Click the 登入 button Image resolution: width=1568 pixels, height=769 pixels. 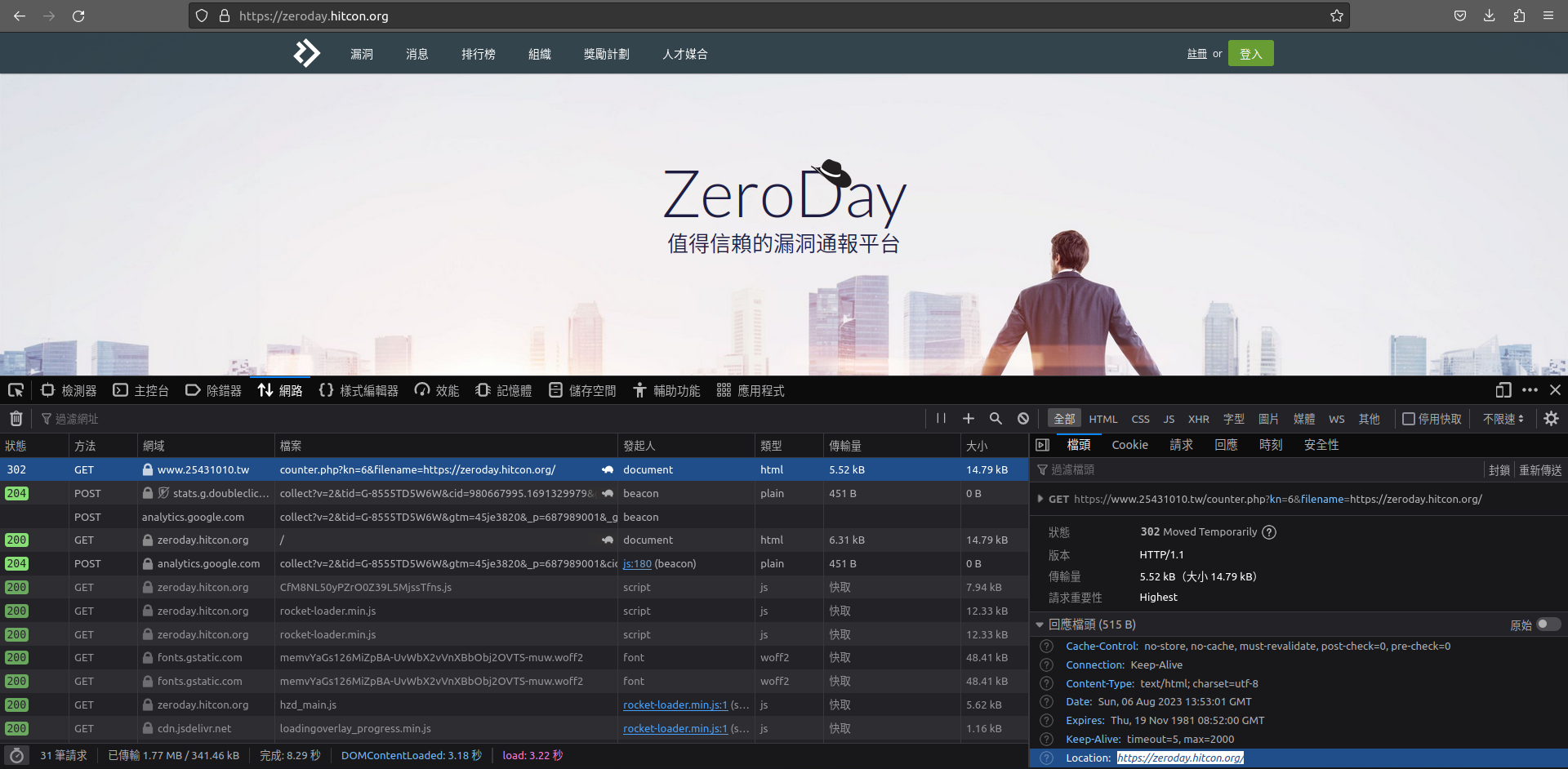point(1251,53)
